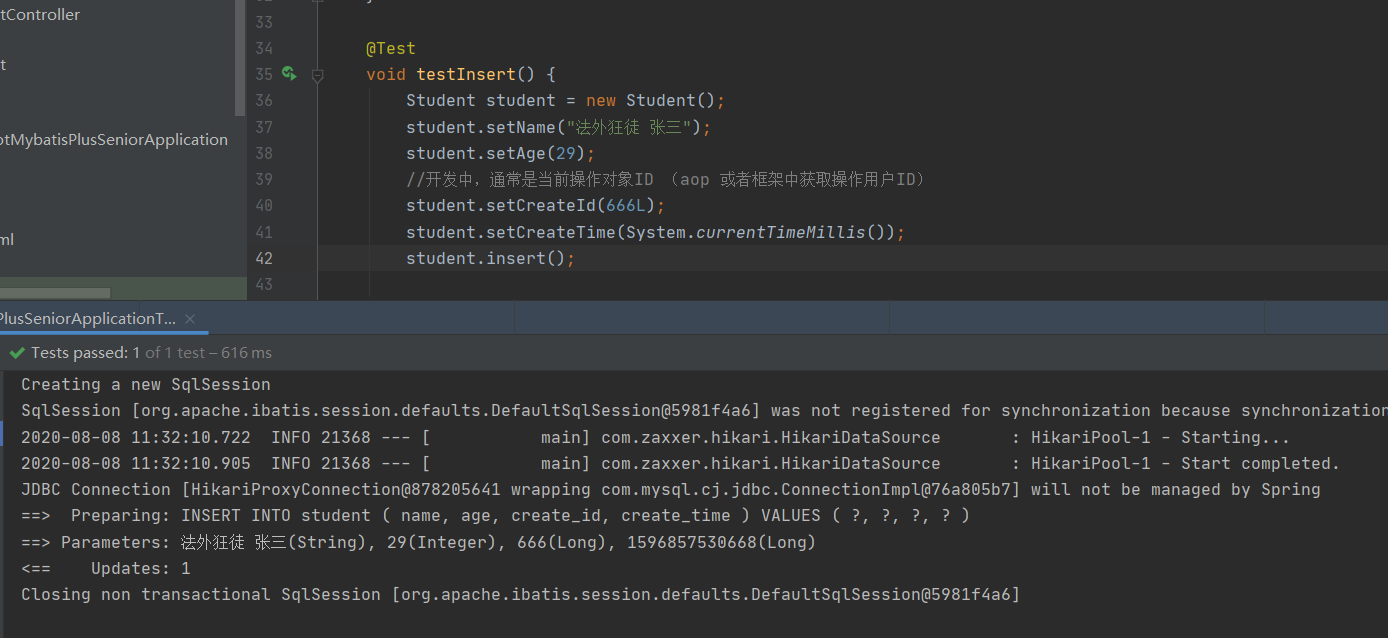The width and height of the screenshot is (1388, 638).
Task: Collapse the code block using the gutter arrow
Action: tap(317, 74)
